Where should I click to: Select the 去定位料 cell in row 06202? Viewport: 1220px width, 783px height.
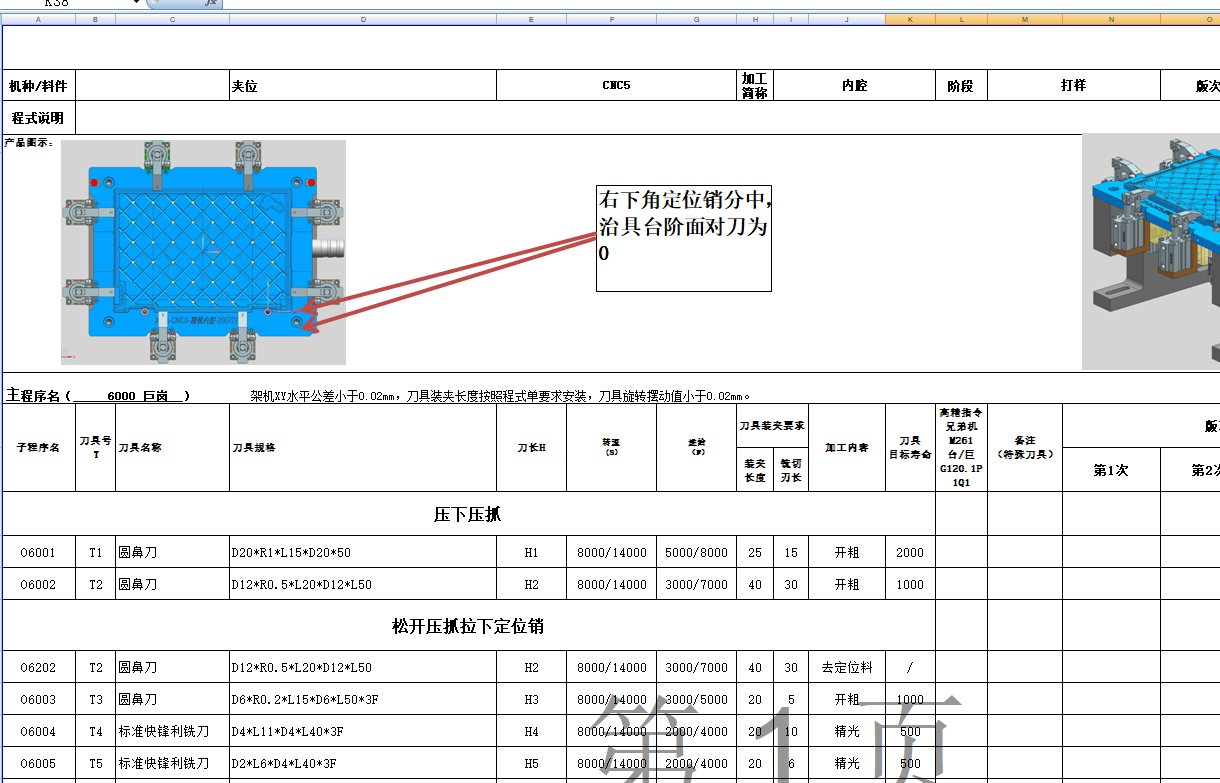(847, 667)
